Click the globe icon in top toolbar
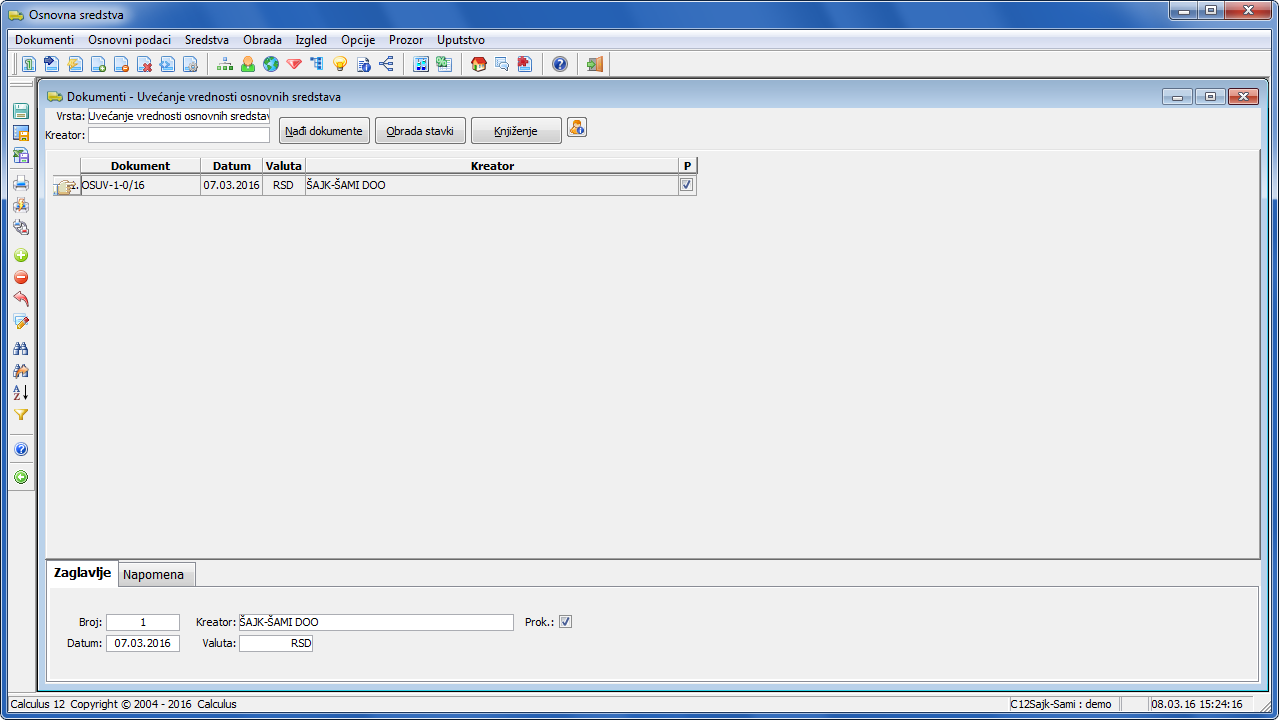This screenshot has width=1279, height=720. (x=271, y=64)
